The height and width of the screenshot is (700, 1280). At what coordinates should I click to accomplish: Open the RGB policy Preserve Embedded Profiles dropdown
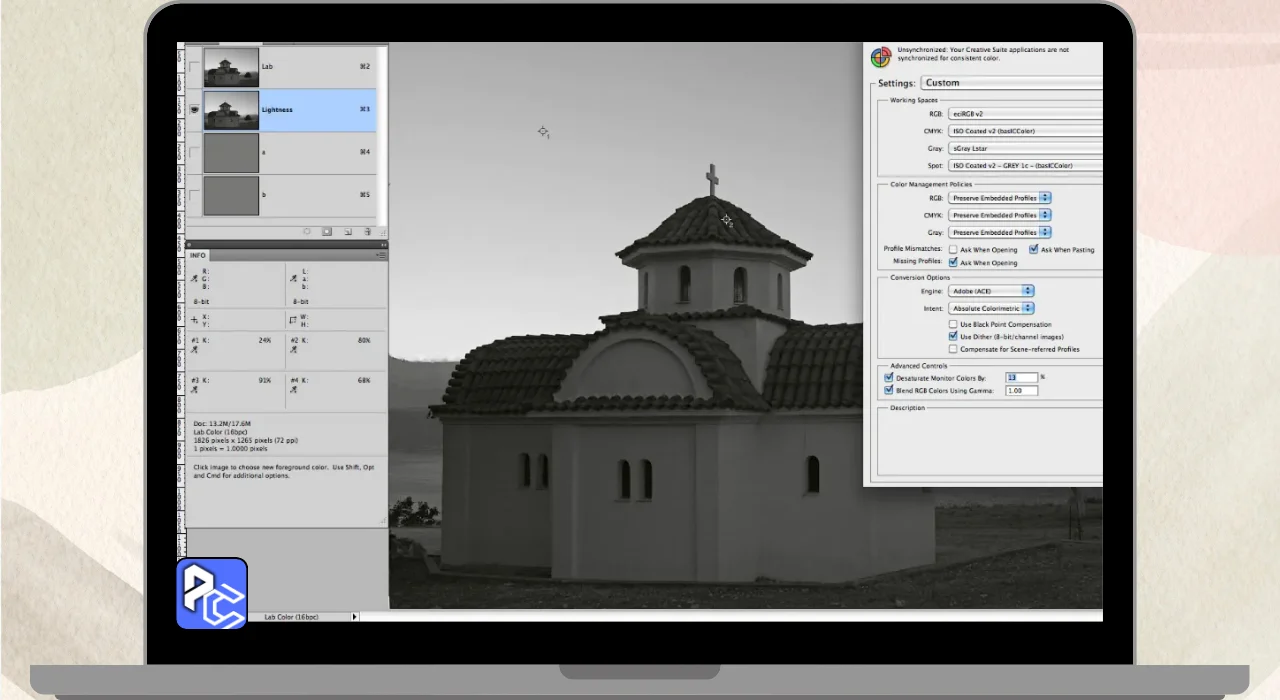(998, 198)
